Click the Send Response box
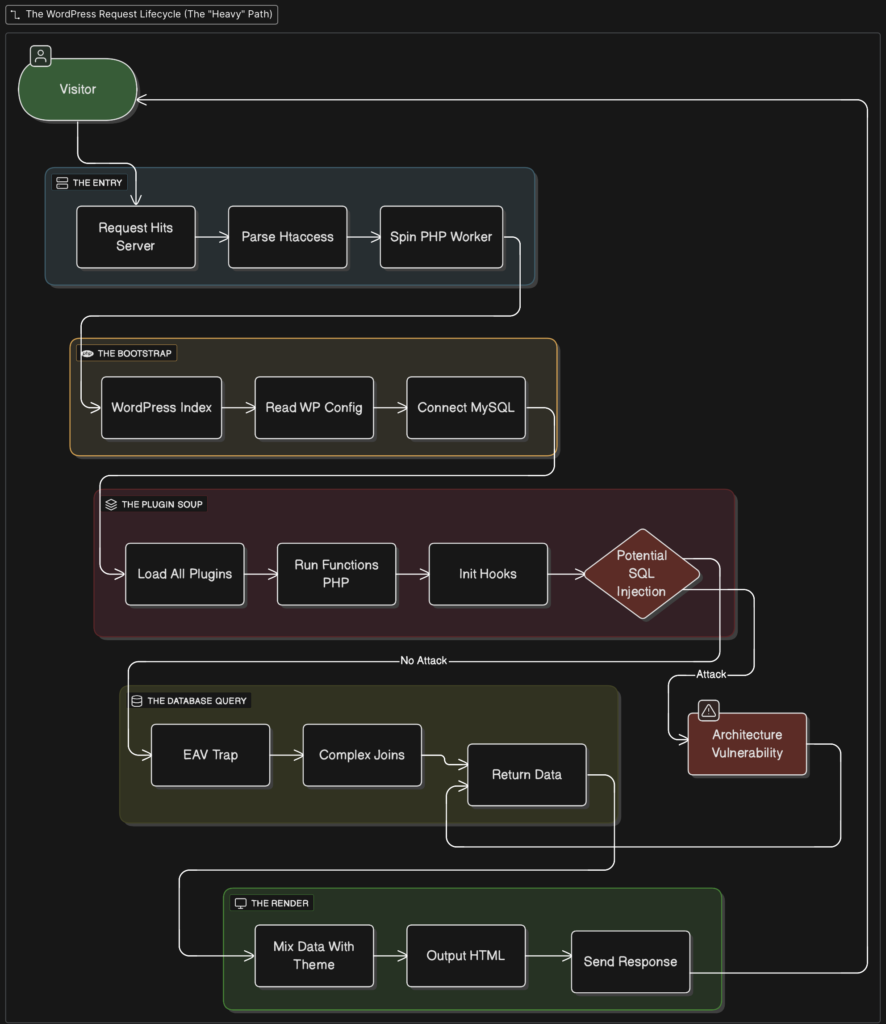The width and height of the screenshot is (886, 1024). coord(630,961)
